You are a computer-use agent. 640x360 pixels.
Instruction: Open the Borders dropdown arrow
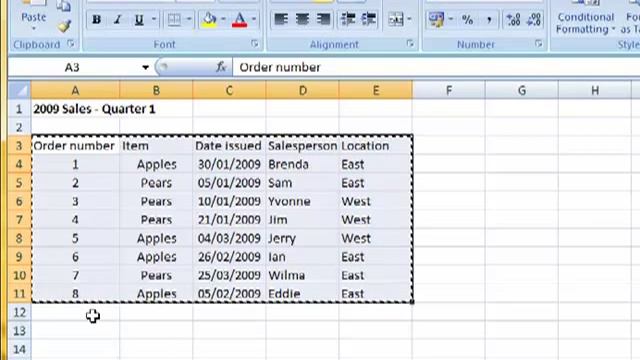pos(189,19)
